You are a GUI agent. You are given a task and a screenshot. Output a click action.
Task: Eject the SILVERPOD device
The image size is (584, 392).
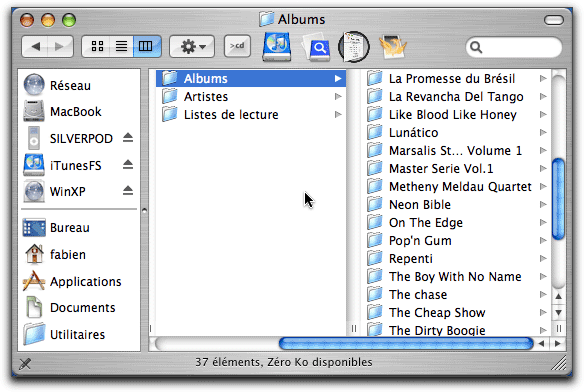tap(128, 137)
